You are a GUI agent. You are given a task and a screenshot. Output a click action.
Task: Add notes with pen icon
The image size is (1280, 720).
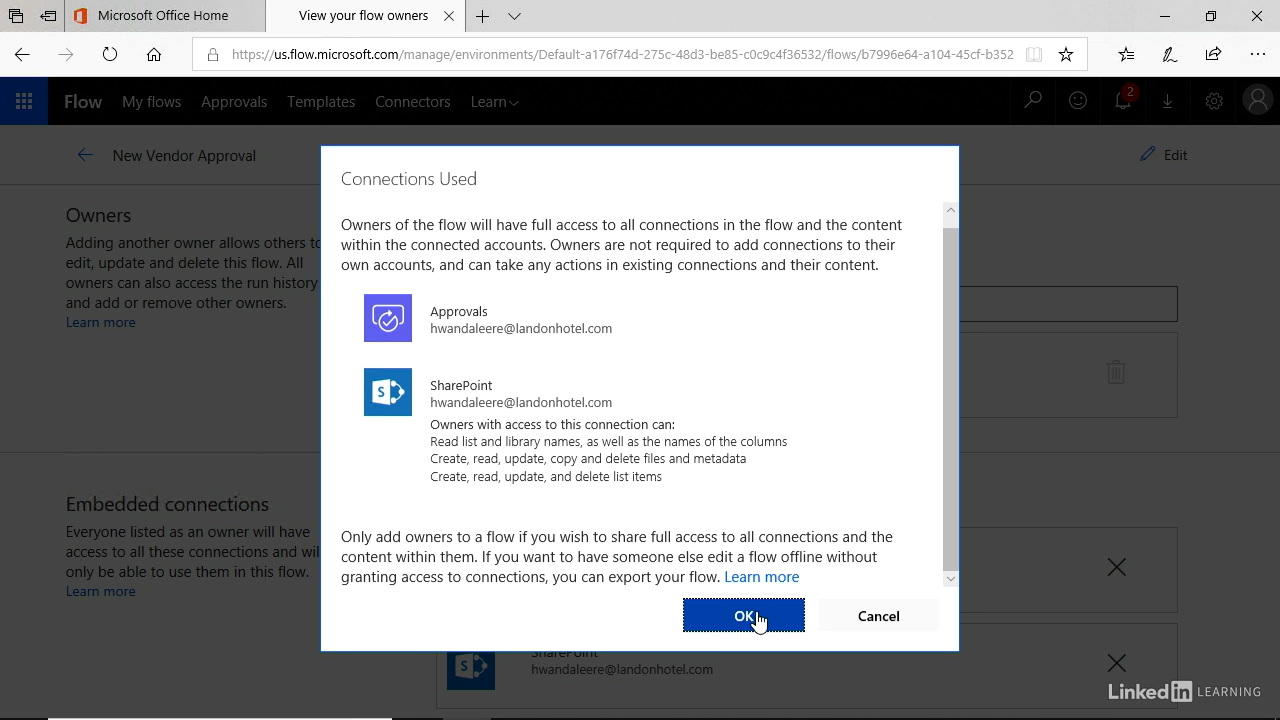point(1170,55)
